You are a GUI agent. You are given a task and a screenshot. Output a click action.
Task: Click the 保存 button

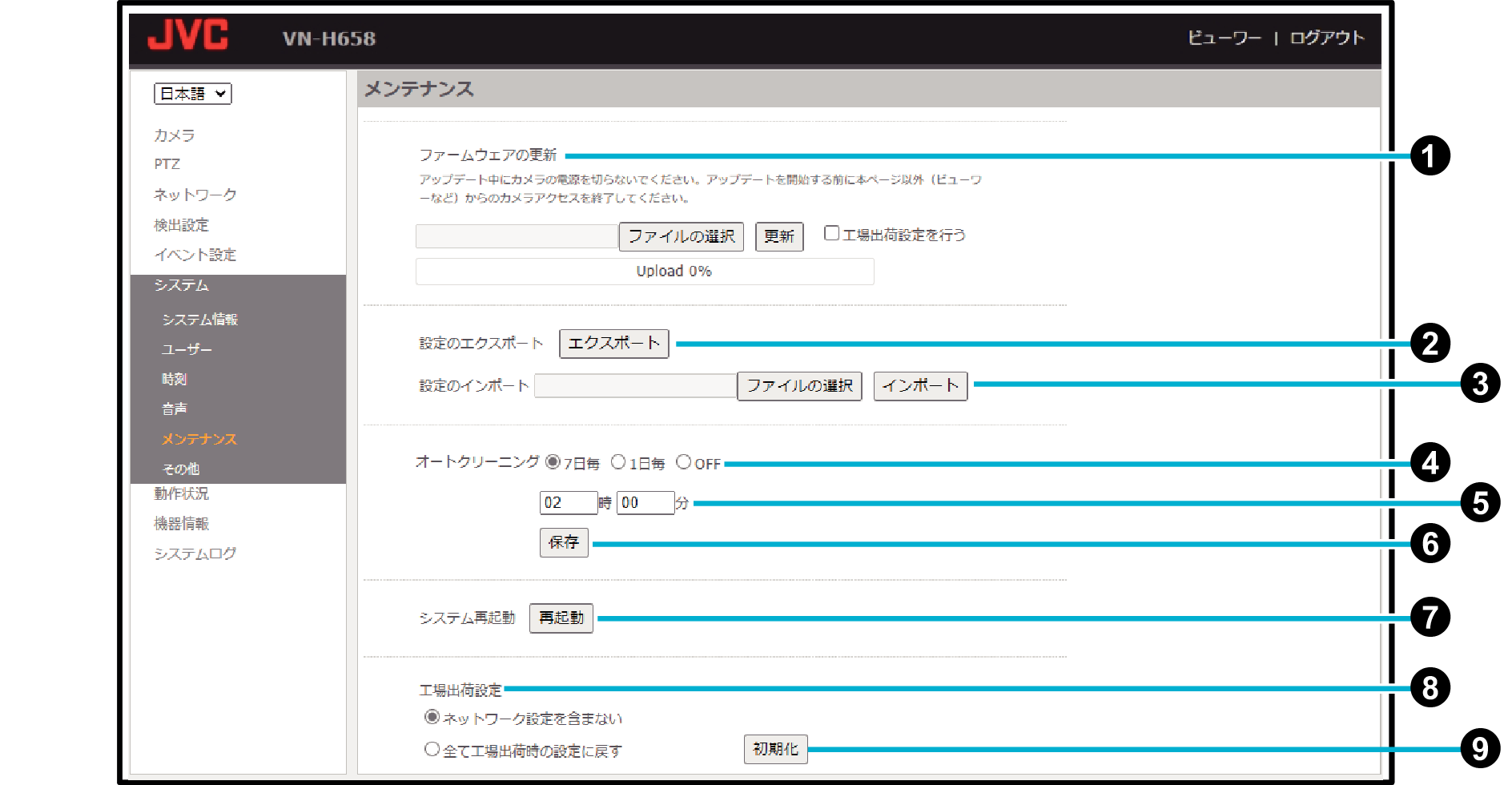coord(564,542)
